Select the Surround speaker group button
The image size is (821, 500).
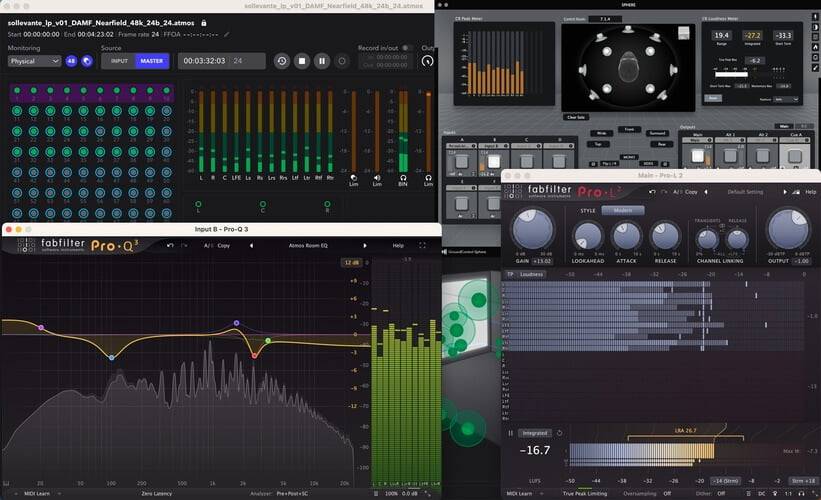[657, 133]
